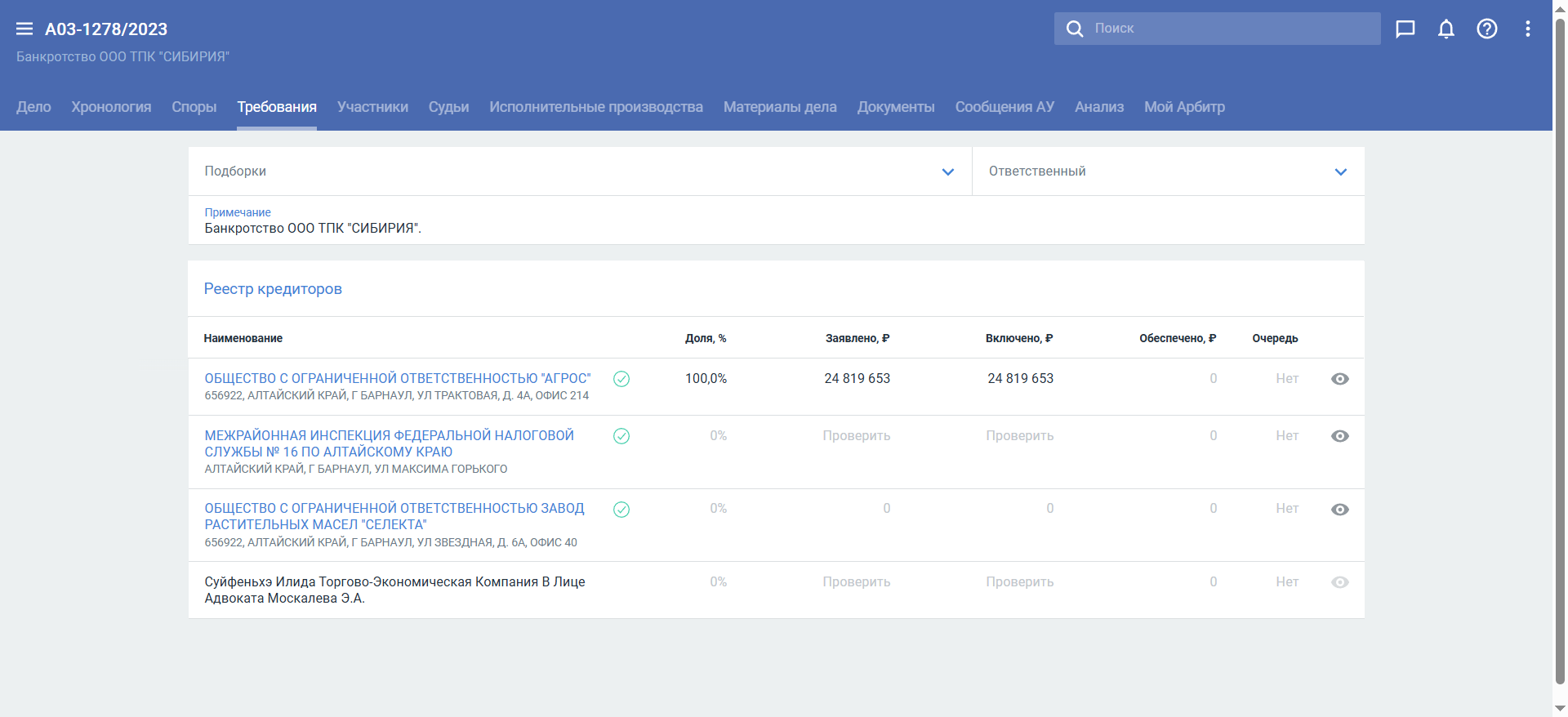The height and width of the screenshot is (717, 1568).
Task: Toggle the eye icon for Суйфеньхэ Илида row
Action: (1340, 582)
